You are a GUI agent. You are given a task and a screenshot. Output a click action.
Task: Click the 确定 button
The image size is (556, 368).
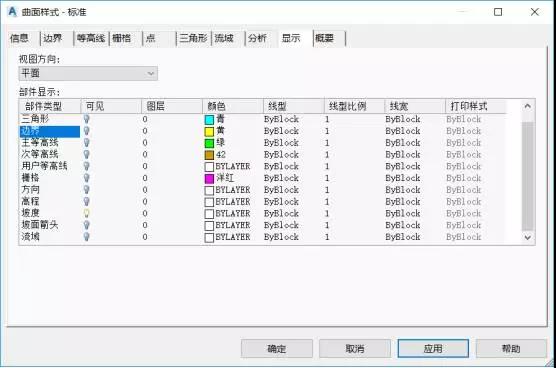click(277, 349)
